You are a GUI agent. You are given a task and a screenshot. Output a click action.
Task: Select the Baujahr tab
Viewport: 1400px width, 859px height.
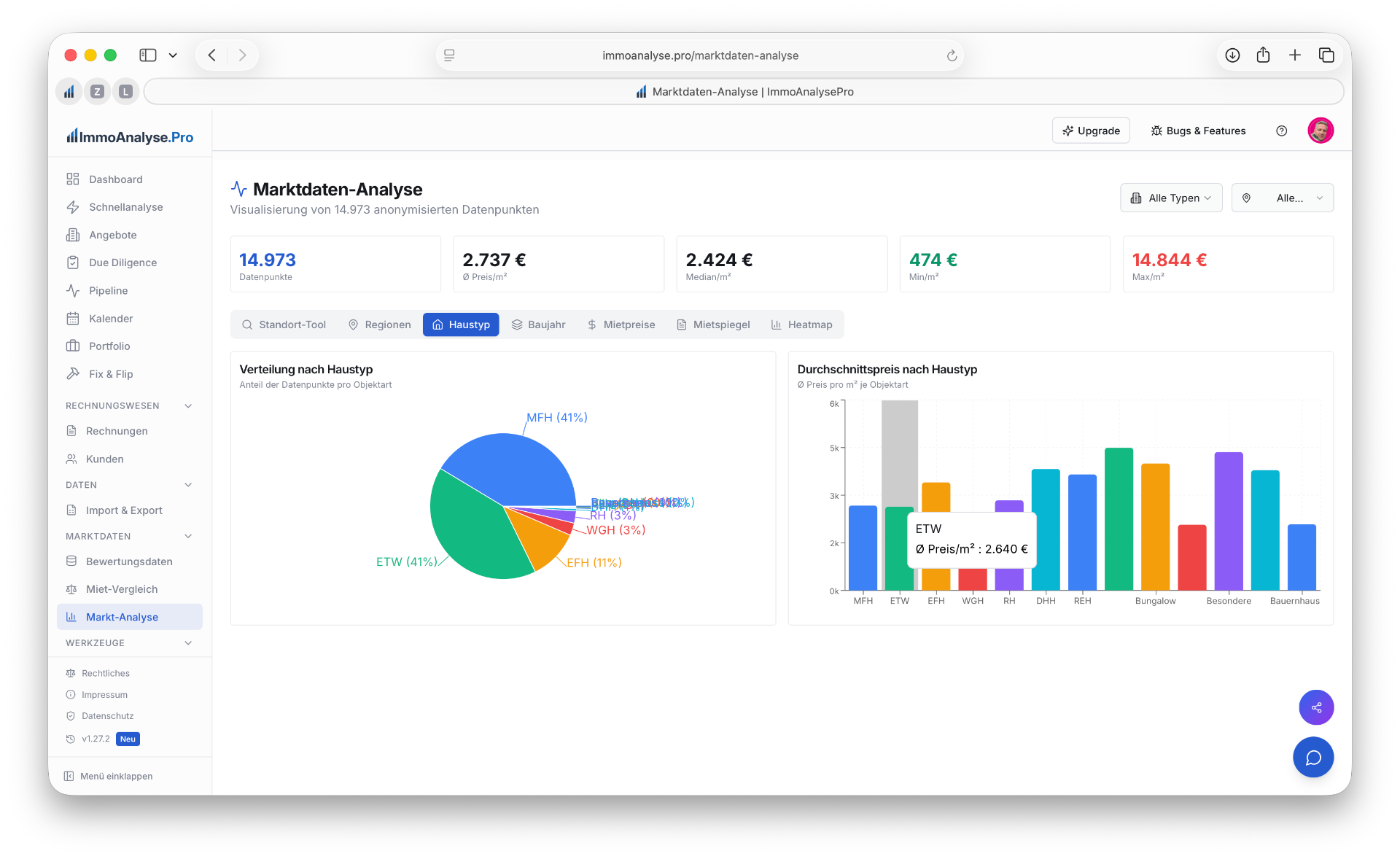pyautogui.click(x=538, y=324)
